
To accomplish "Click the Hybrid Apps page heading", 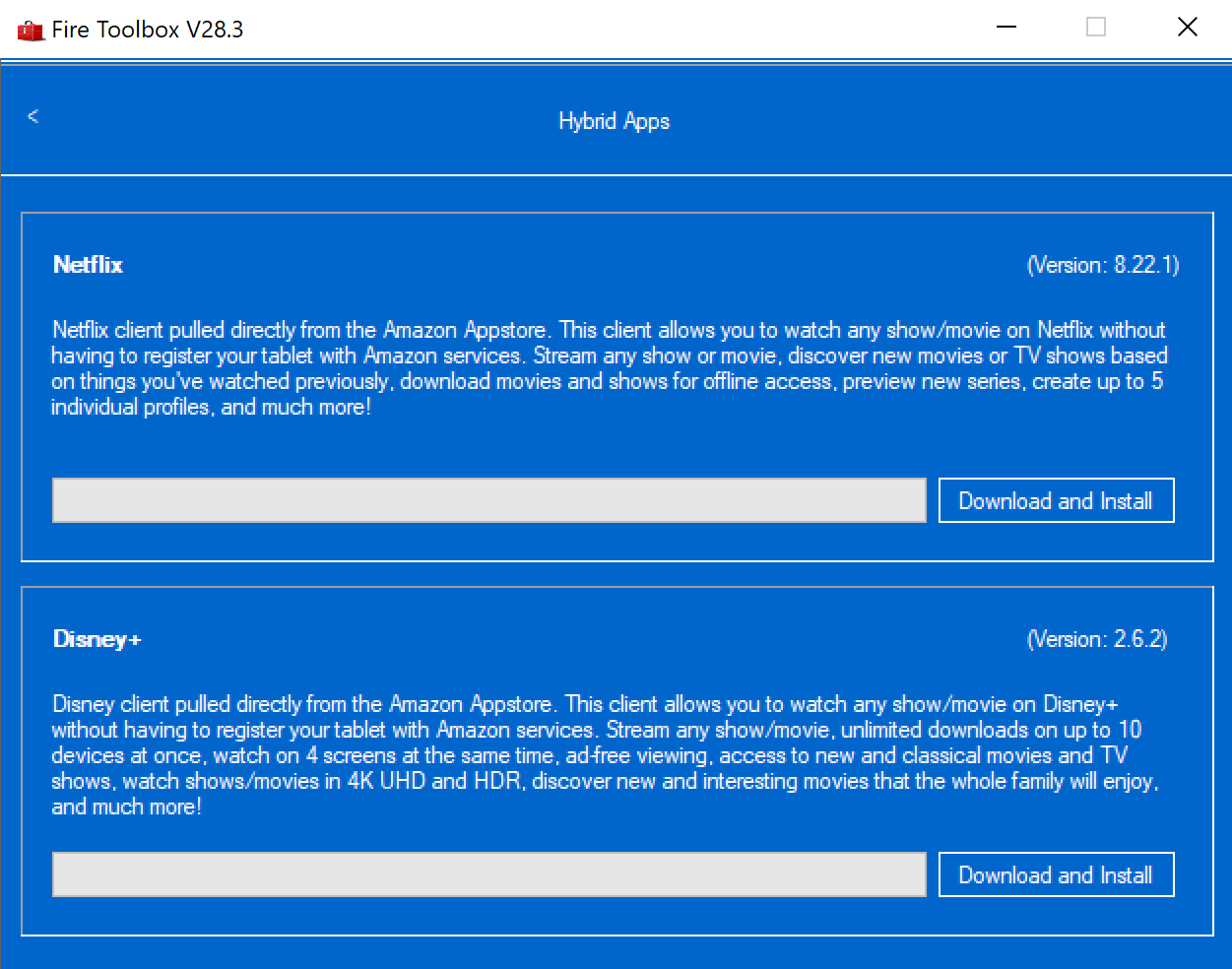I will 615,121.
